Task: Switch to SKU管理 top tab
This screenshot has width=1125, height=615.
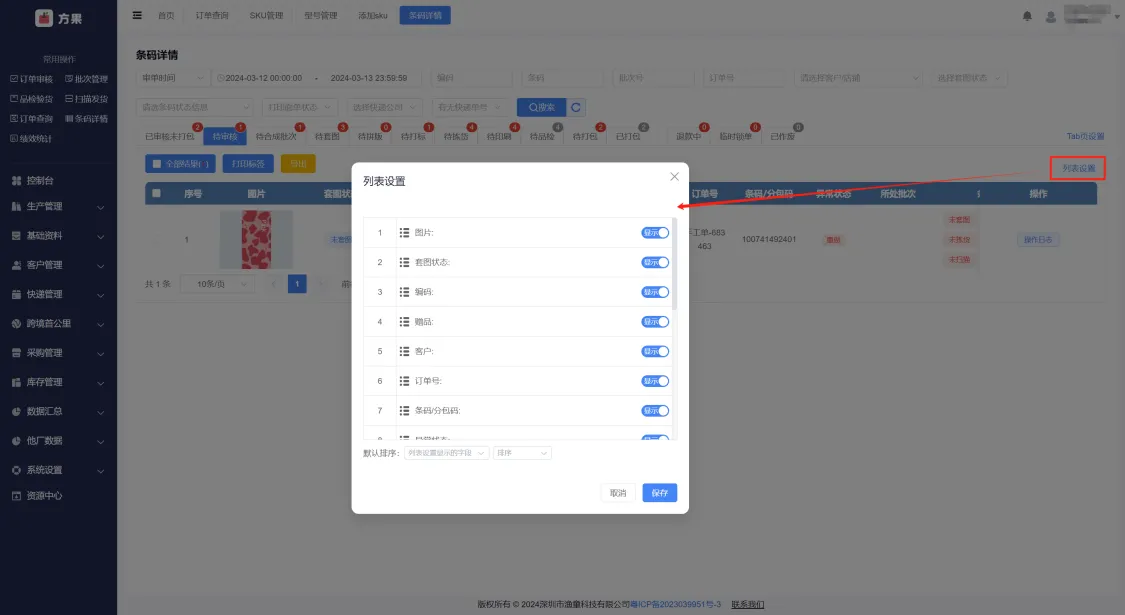Action: [x=266, y=15]
